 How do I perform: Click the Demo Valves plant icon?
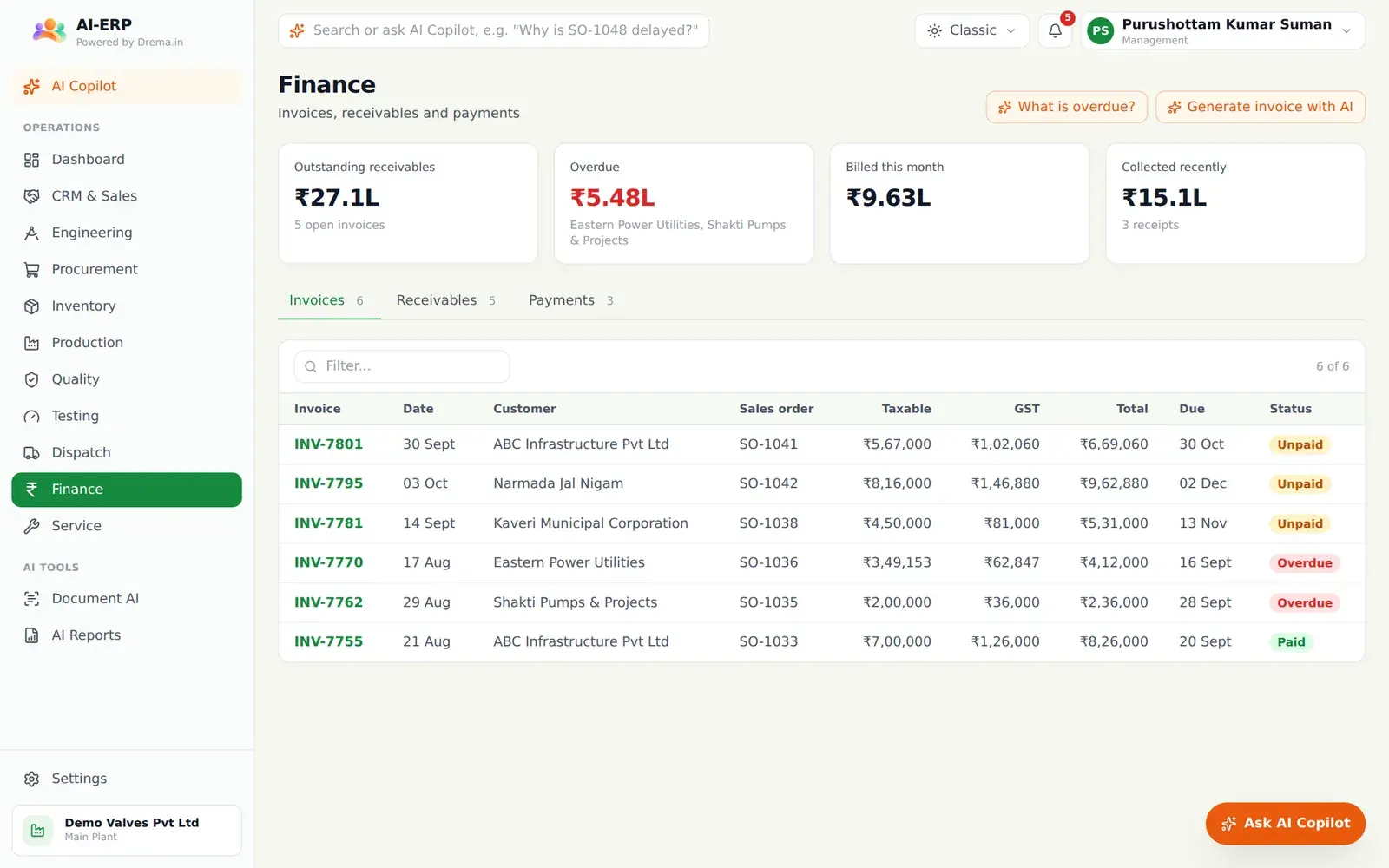coord(38,830)
